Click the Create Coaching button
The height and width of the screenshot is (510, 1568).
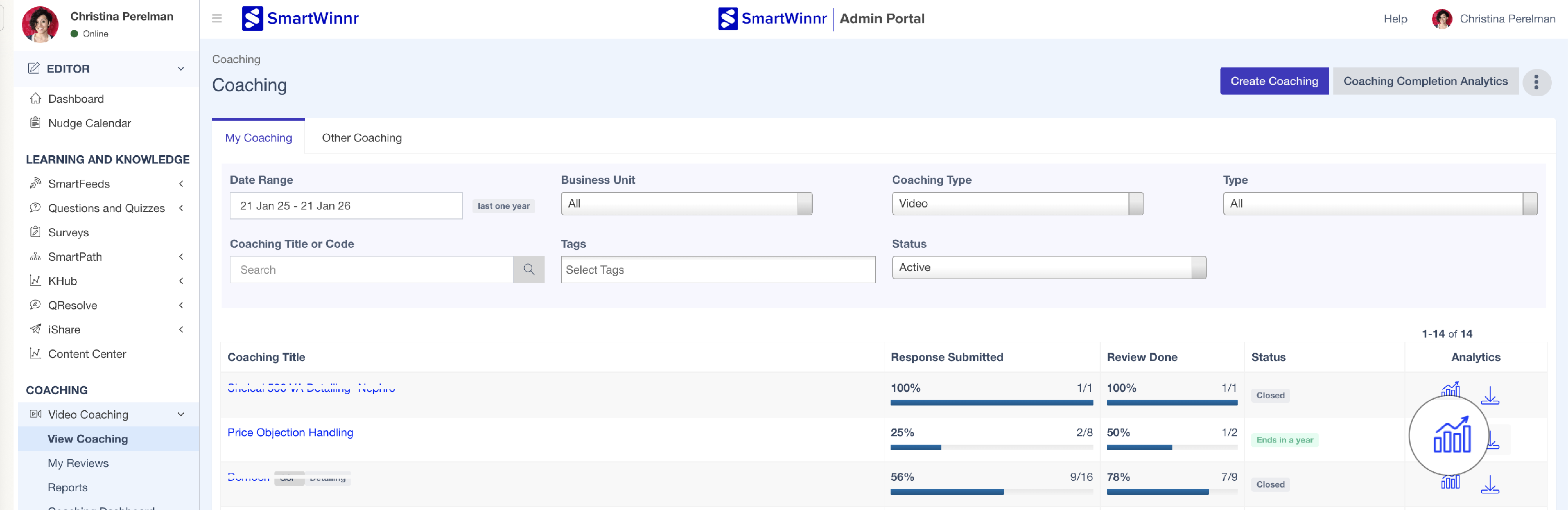(1273, 82)
